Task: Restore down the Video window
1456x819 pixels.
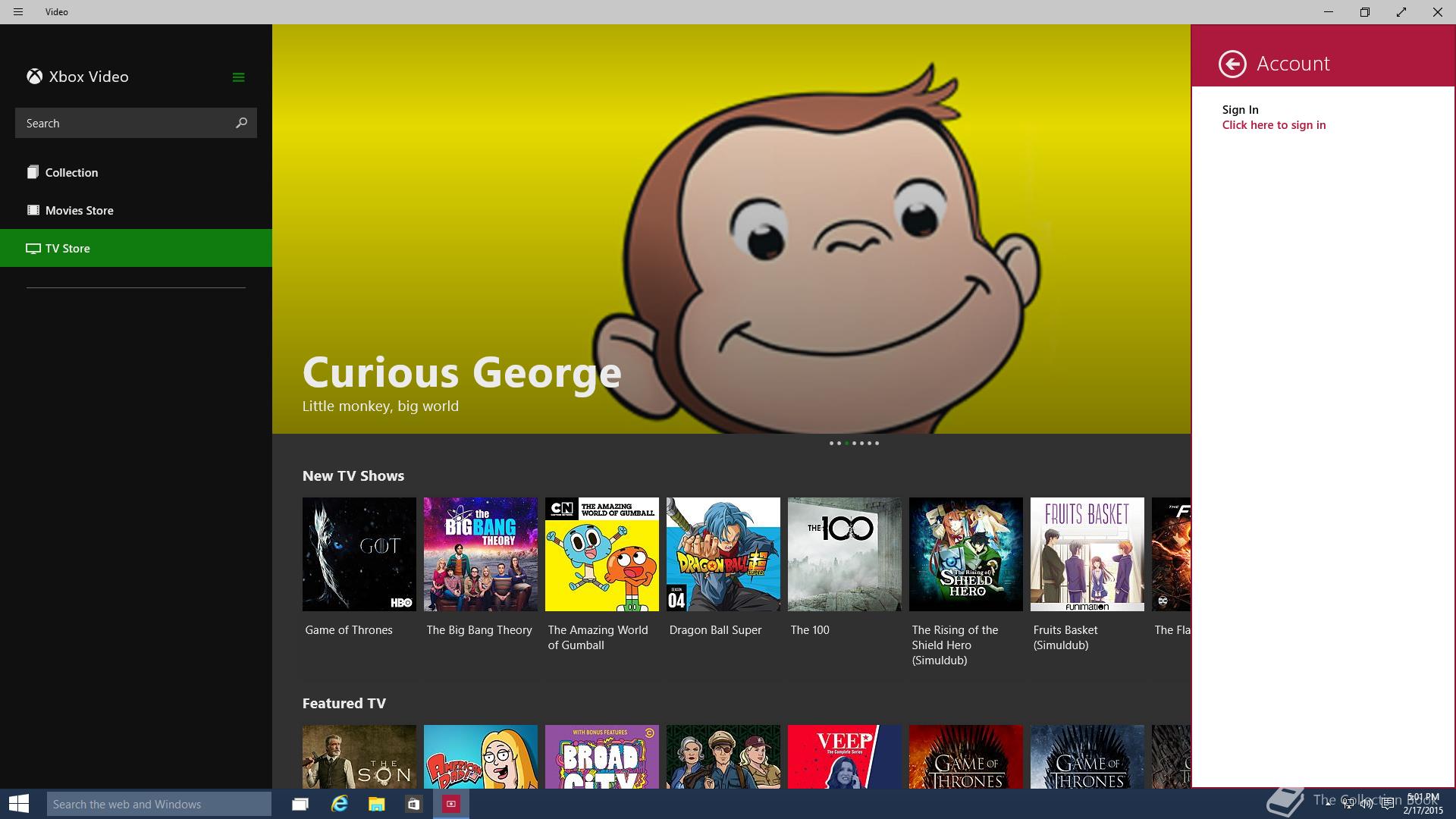Action: click(x=1365, y=12)
